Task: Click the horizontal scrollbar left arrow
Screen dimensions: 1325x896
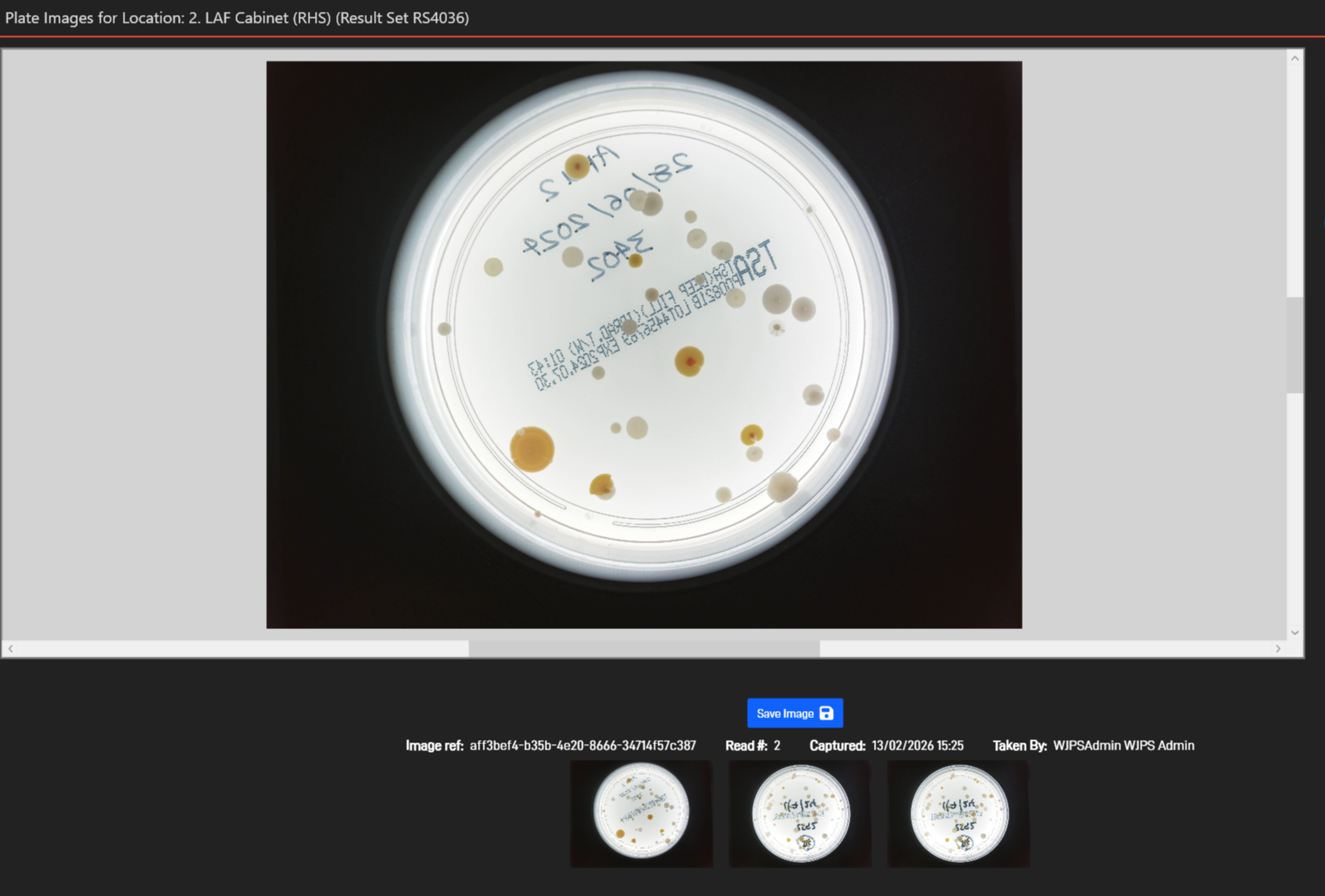Action: (x=10, y=649)
